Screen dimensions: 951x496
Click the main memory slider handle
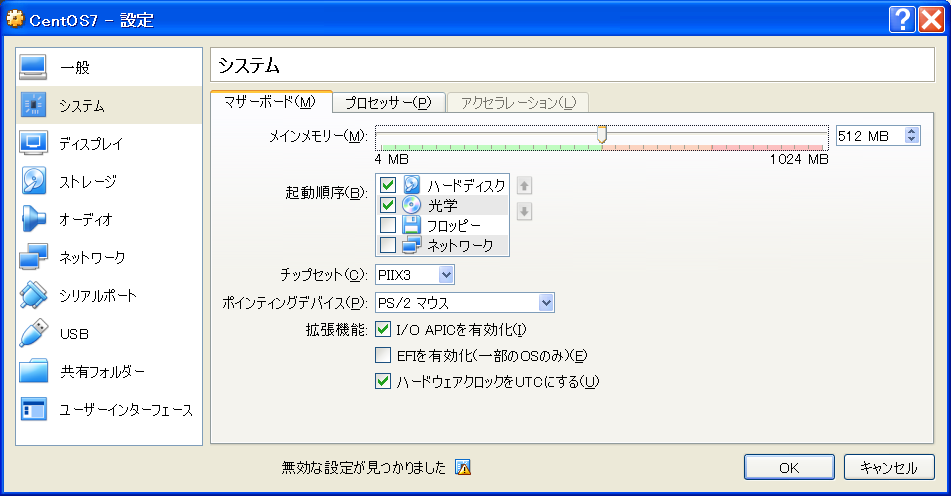(602, 134)
